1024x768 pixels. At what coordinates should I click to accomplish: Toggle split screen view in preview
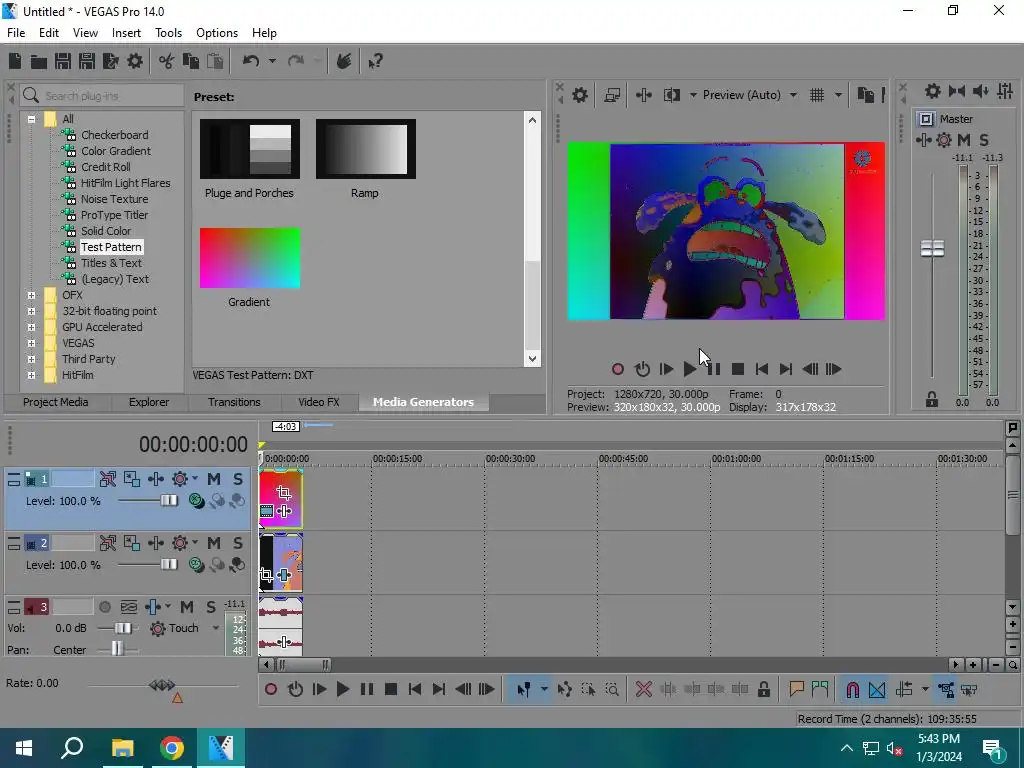pos(671,95)
